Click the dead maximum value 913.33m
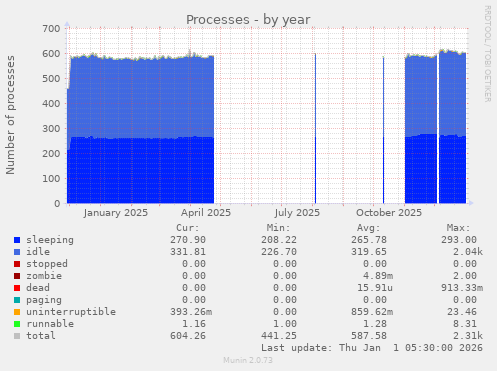Viewport: 497px width, 371px height. (462, 288)
